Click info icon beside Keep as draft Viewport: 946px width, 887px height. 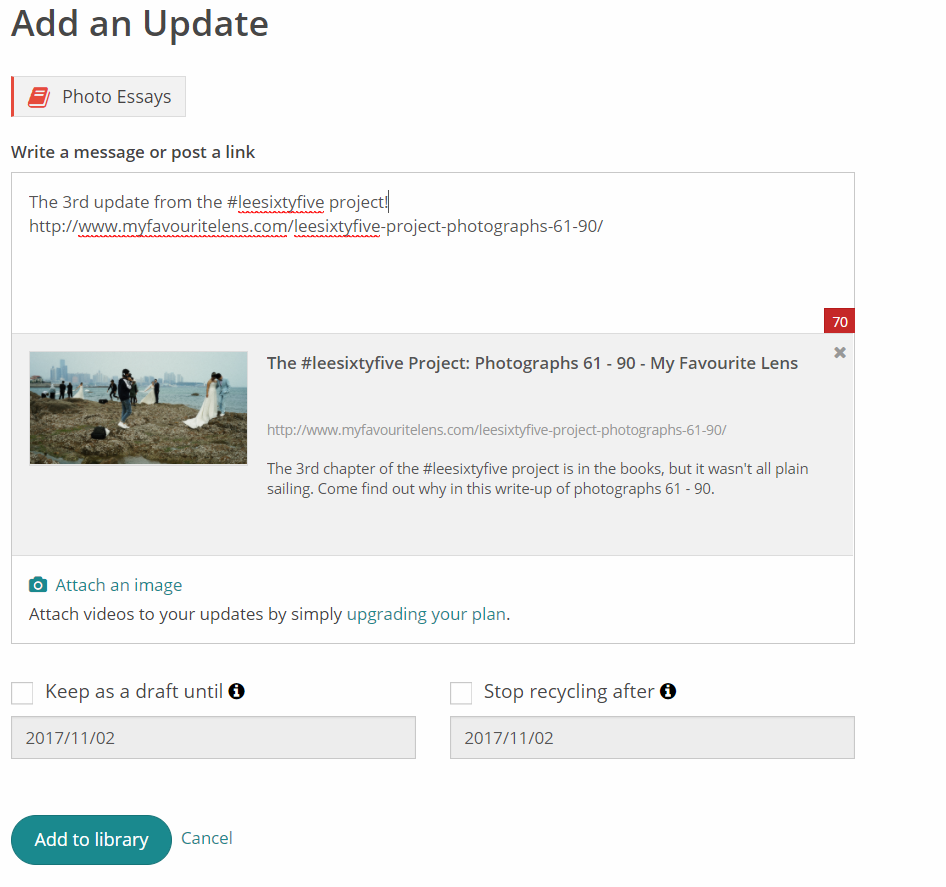pos(237,691)
